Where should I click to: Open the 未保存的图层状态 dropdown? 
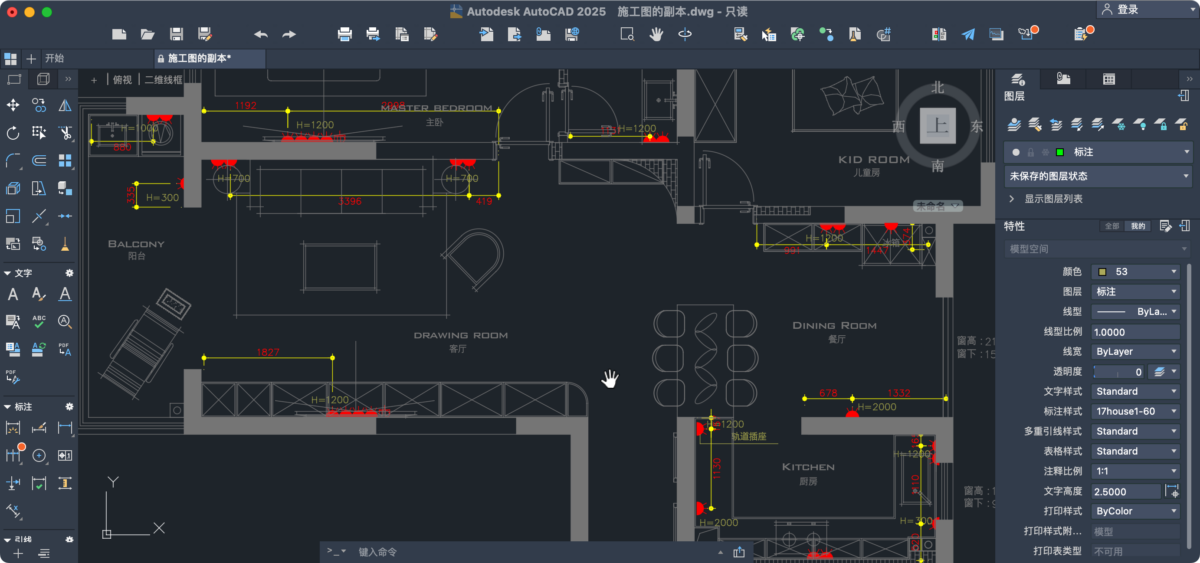click(1099, 176)
